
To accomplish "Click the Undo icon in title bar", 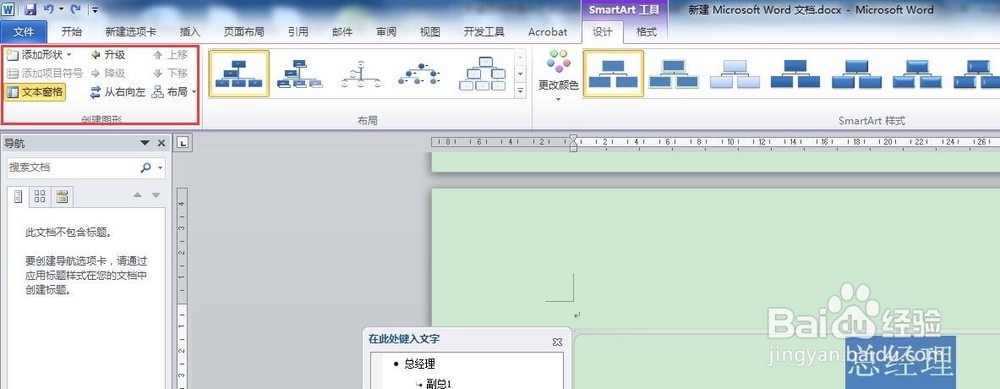I will [x=49, y=10].
